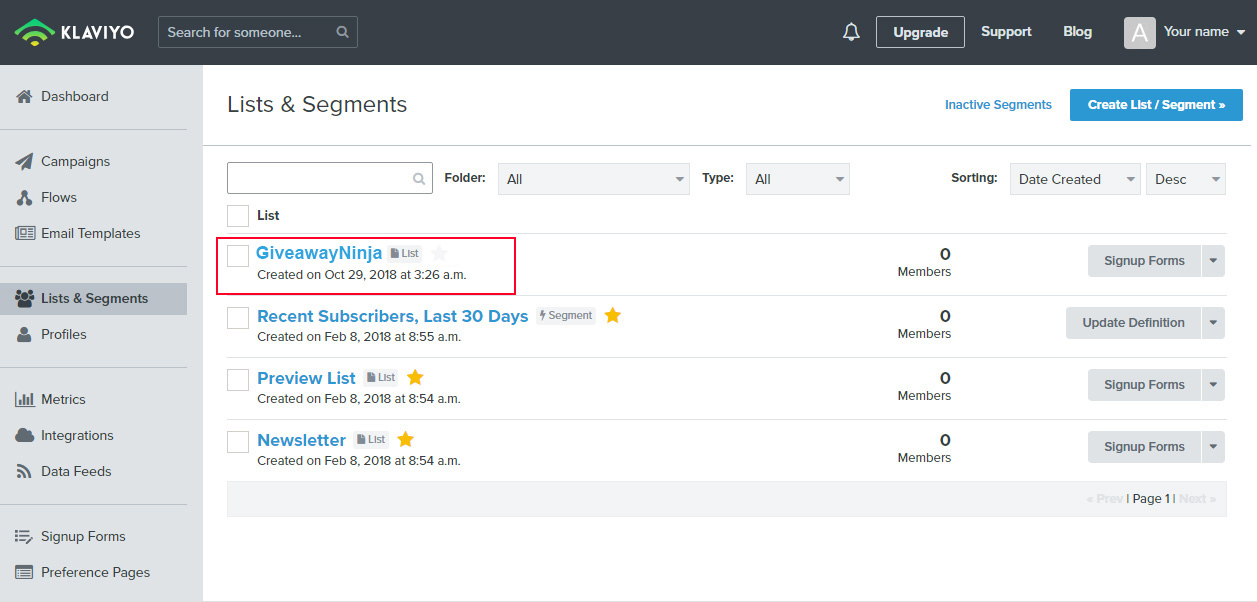1257x602 pixels.
Task: Expand the Newsletter actions arrow
Action: click(x=1213, y=447)
